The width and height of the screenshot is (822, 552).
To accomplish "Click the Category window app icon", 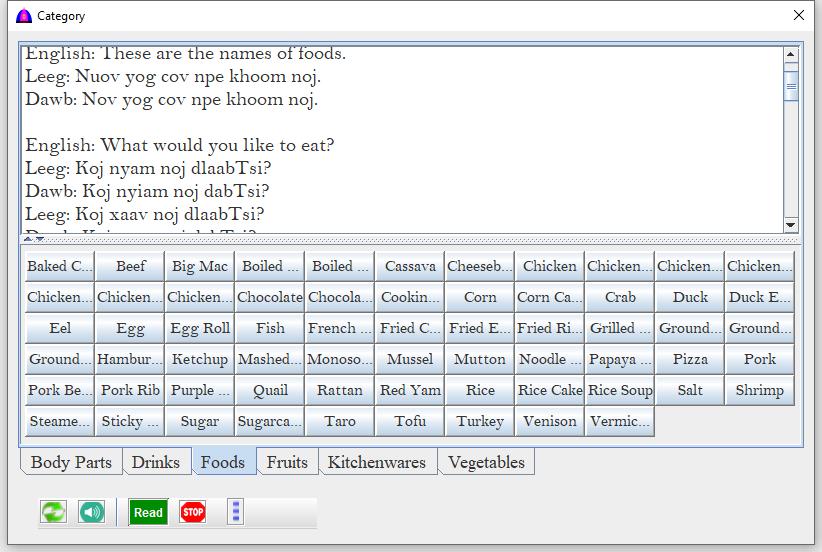I will 24,16.
